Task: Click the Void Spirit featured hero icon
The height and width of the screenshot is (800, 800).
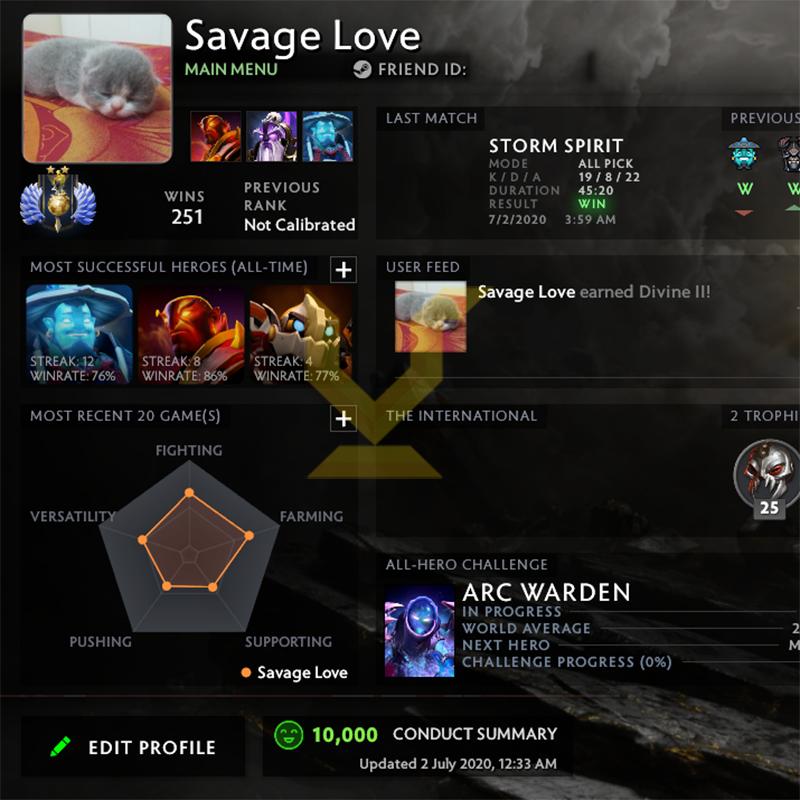Action: 271,136
